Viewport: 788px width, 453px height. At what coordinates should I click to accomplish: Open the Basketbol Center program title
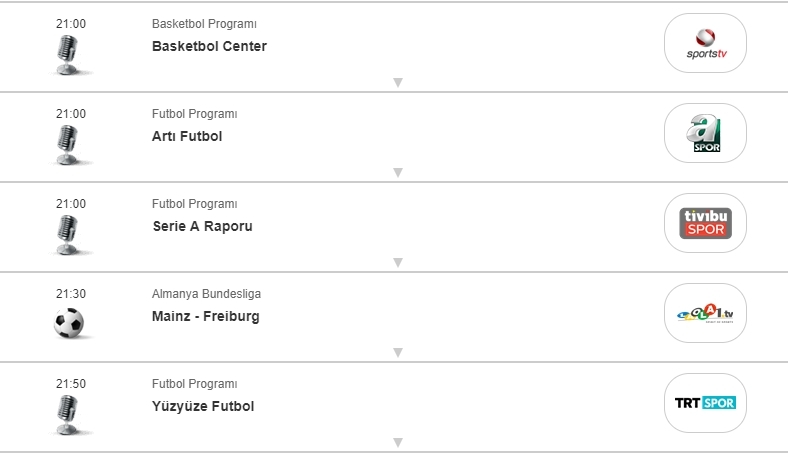tap(209, 46)
